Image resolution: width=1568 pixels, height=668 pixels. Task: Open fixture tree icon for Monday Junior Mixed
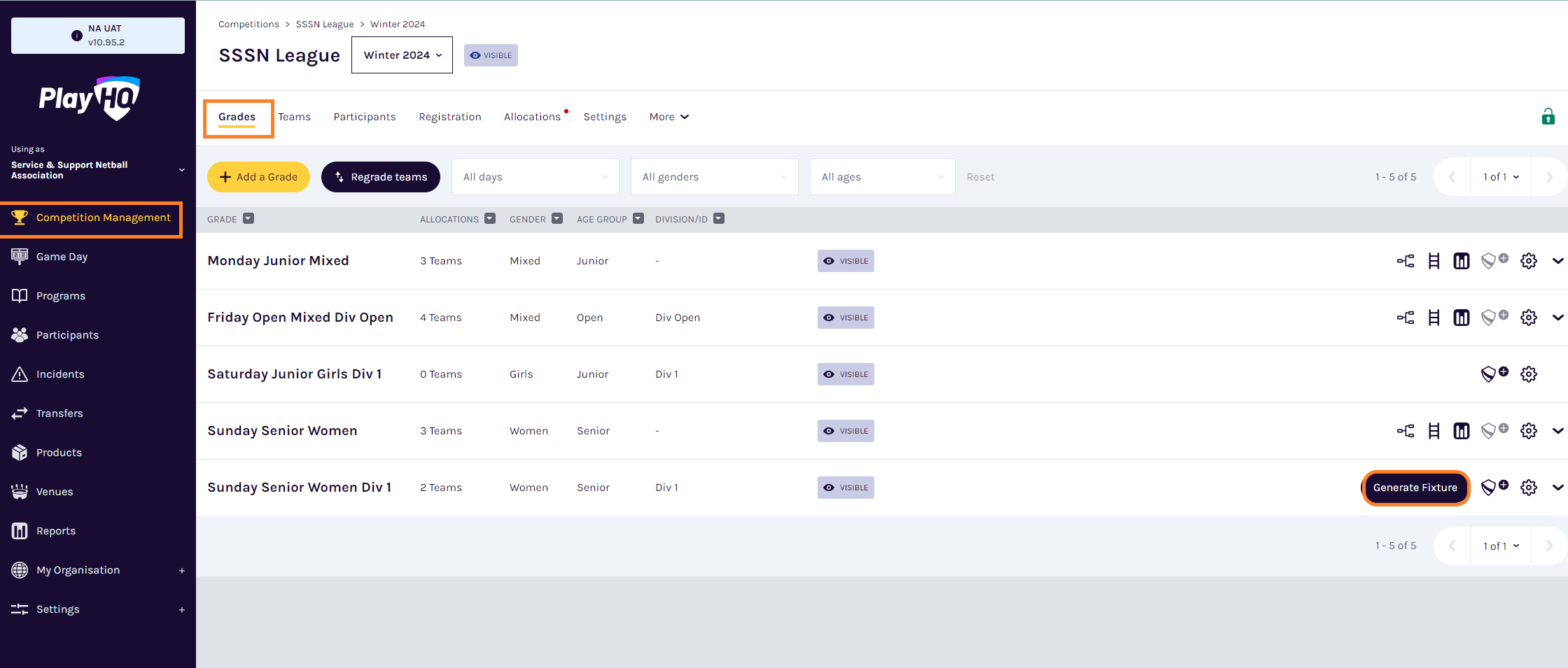pos(1406,261)
